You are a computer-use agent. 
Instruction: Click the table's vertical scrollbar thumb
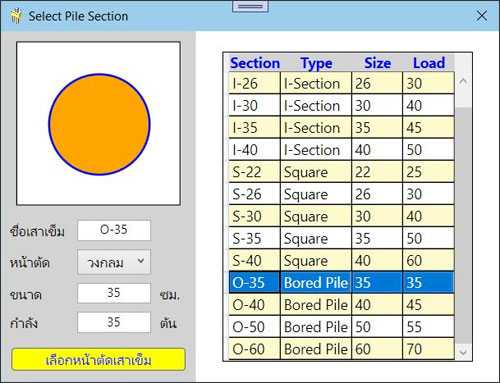click(463, 225)
